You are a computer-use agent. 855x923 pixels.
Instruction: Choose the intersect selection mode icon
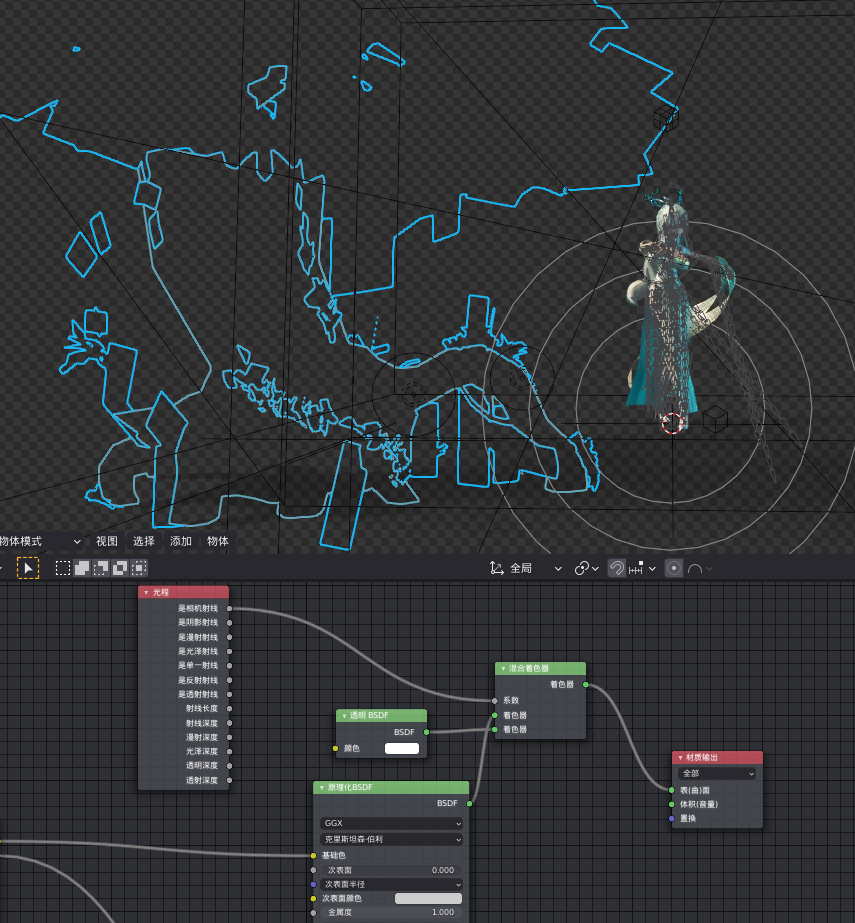tap(139, 568)
